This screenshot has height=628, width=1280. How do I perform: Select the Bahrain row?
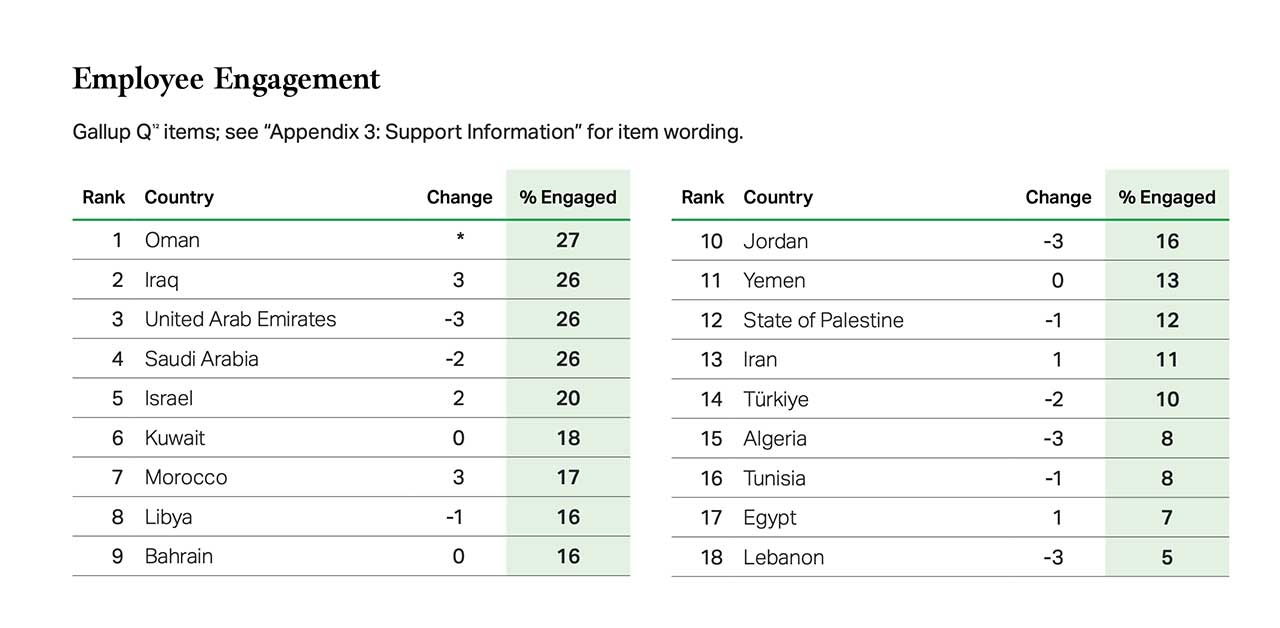click(x=351, y=556)
